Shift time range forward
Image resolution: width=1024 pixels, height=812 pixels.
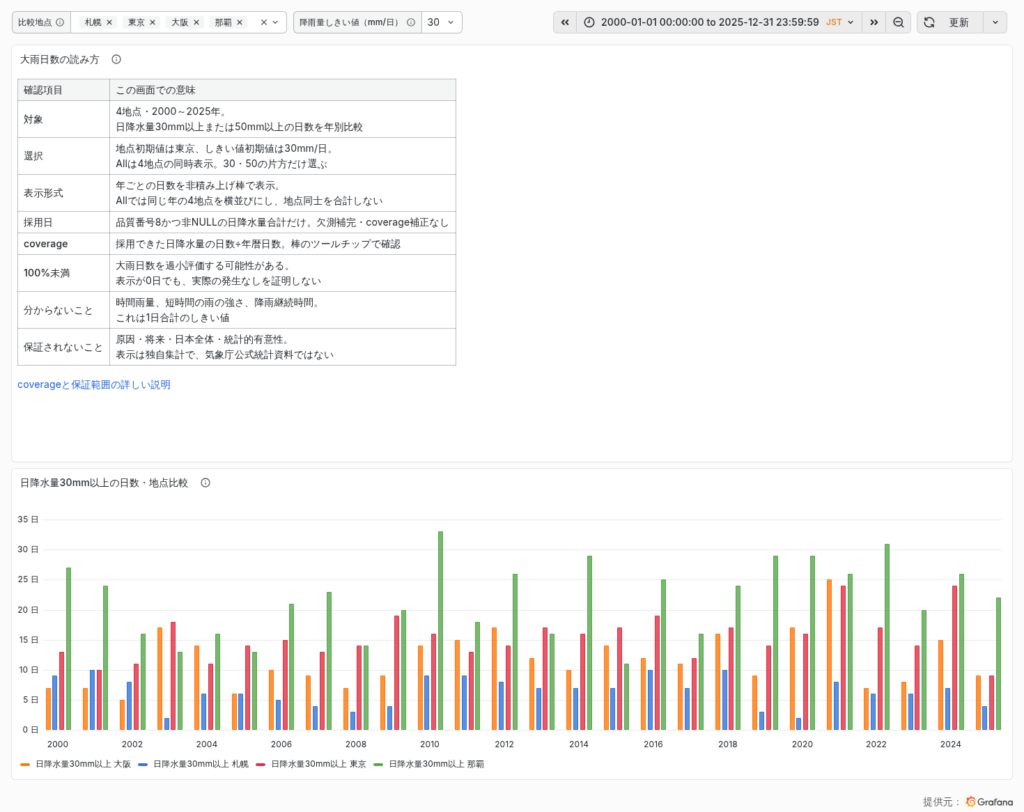pos(874,22)
